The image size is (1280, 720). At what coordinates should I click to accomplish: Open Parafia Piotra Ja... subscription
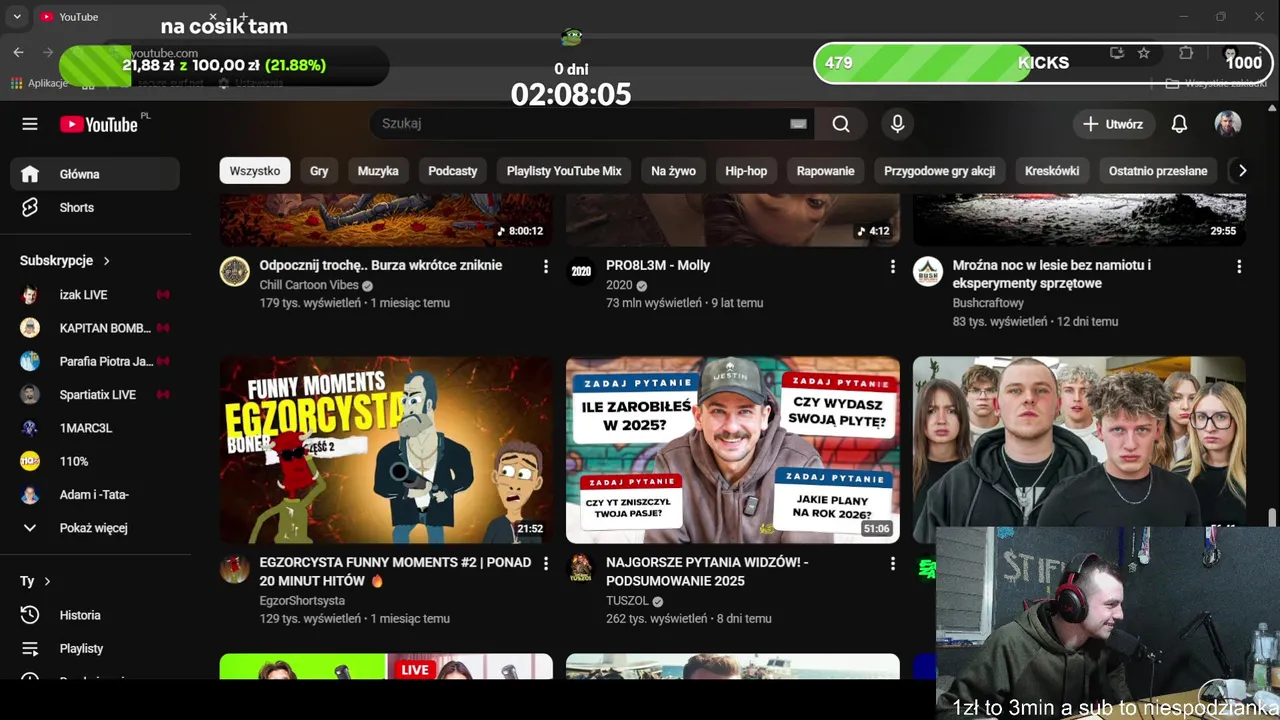[95, 361]
